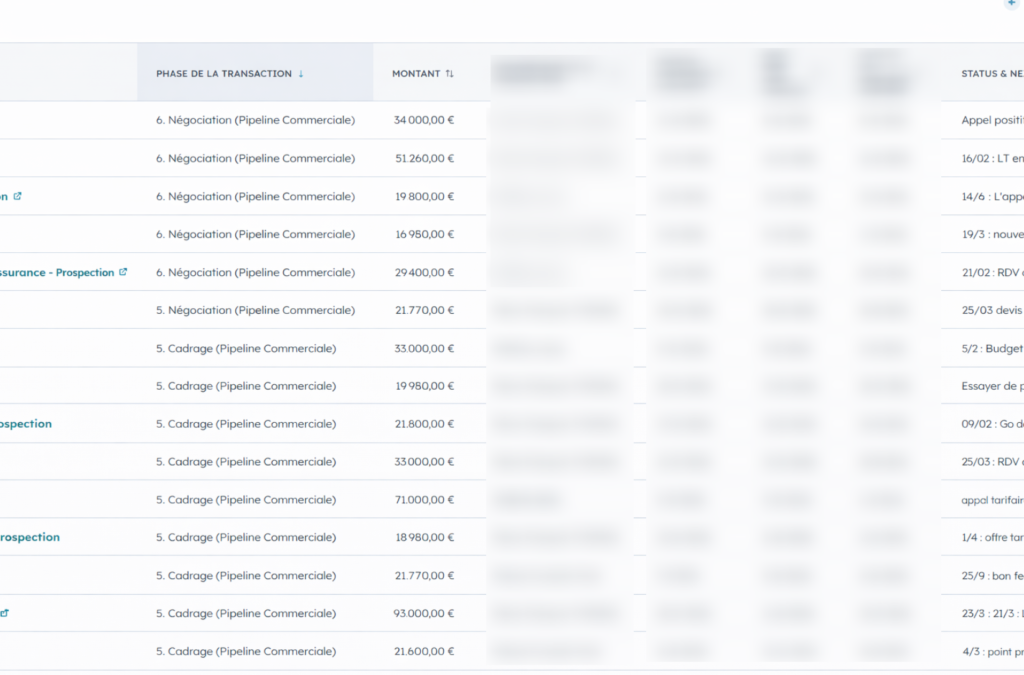Click the plus icon at the top right
This screenshot has height=675, width=1024.
pyautogui.click(x=1010, y=4)
